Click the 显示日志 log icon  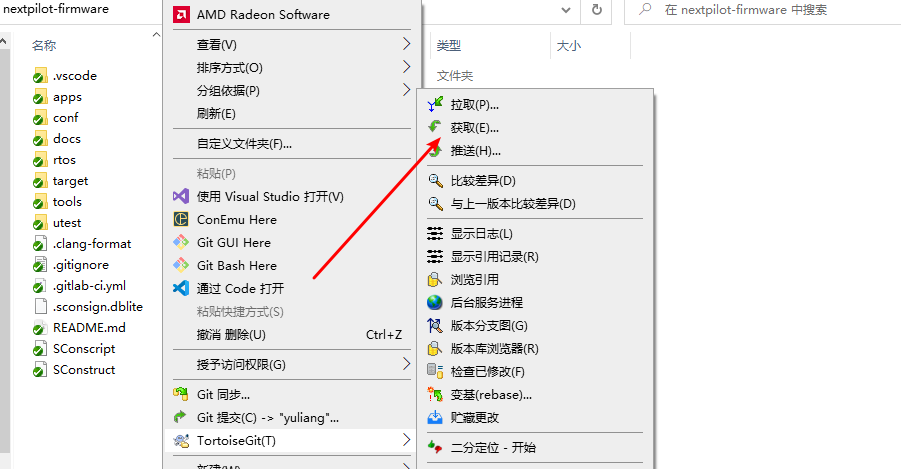[435, 233]
